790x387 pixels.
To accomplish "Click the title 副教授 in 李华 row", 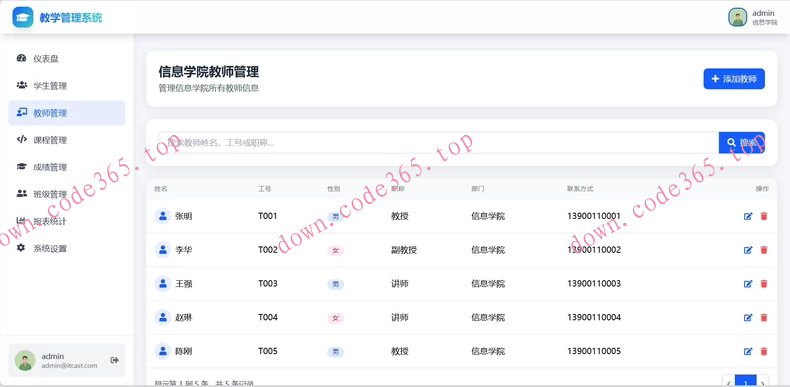I will tap(404, 250).
